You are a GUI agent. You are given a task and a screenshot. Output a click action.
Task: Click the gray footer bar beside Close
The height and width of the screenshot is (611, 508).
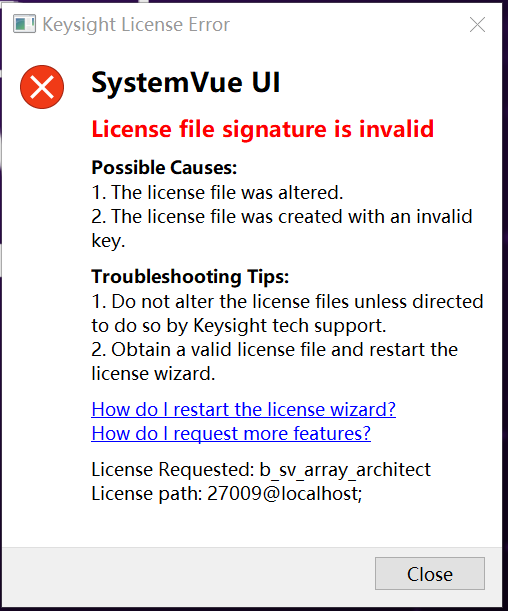tap(187, 576)
